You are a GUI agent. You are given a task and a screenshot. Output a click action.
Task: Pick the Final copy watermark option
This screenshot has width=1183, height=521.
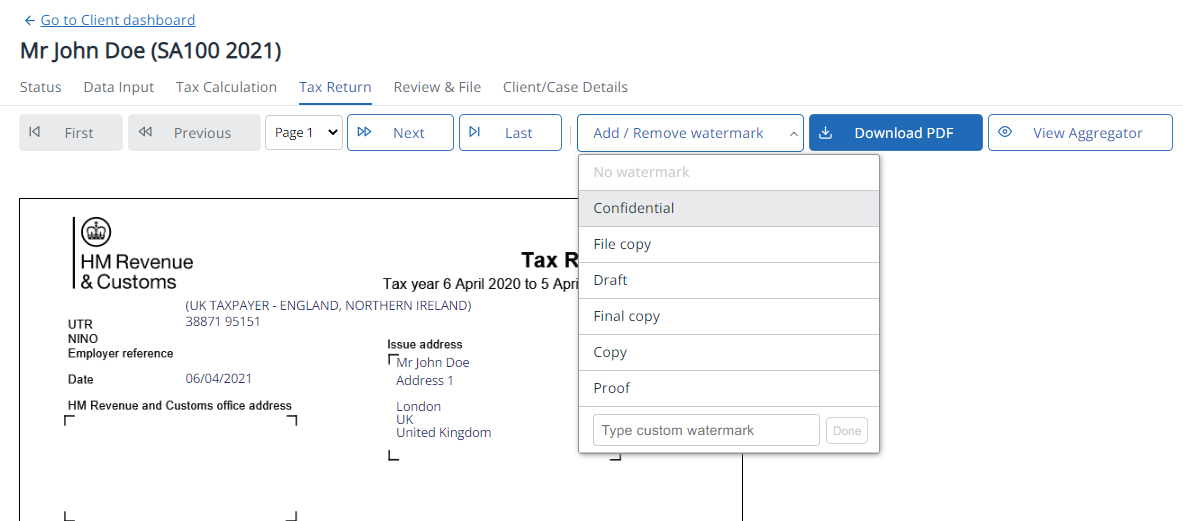626,316
